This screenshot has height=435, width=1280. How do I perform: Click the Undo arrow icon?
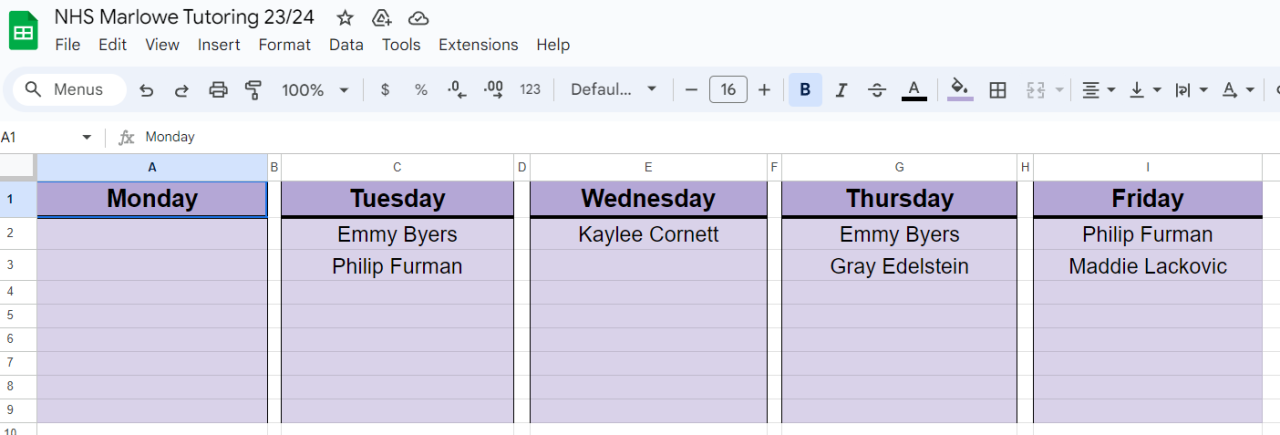click(x=146, y=90)
